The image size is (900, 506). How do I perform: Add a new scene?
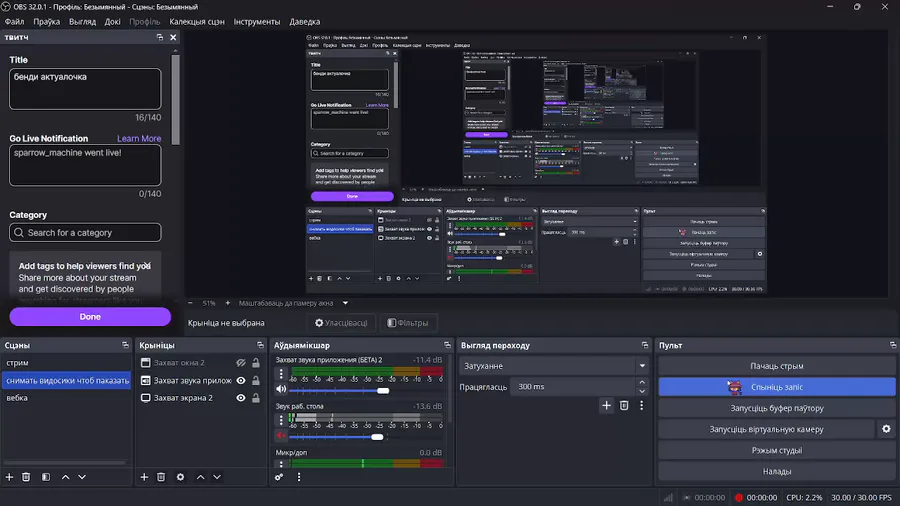(x=9, y=477)
